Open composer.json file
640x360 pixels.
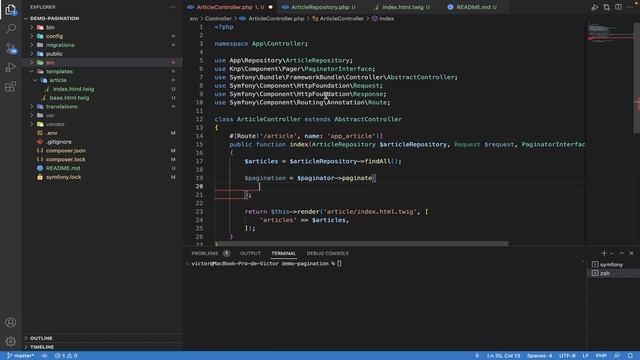[66, 151]
